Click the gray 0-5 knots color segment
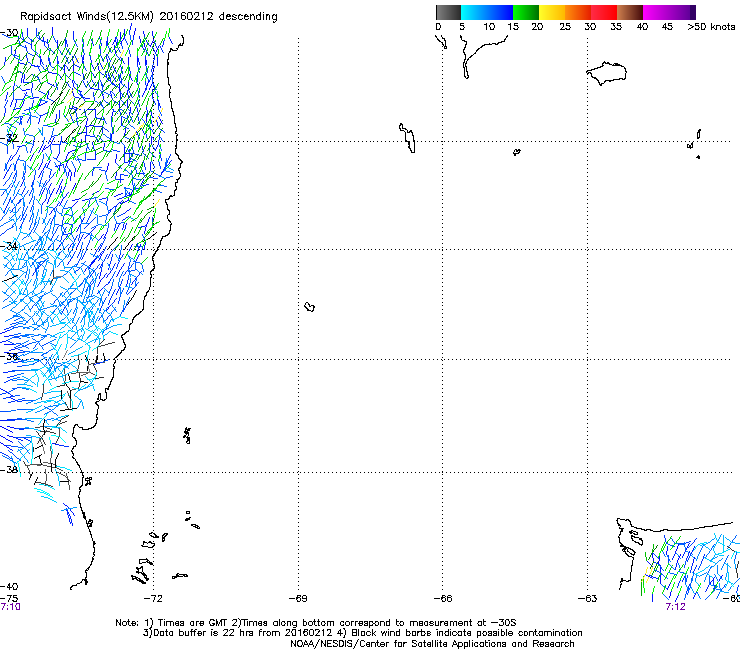The width and height of the screenshot is (740, 650). (x=448, y=12)
